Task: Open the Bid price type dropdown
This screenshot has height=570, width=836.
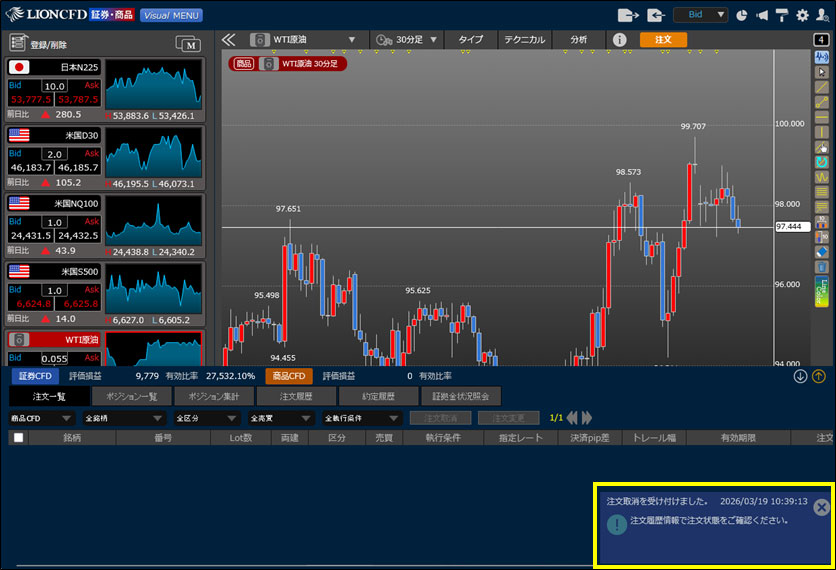Action: point(700,15)
